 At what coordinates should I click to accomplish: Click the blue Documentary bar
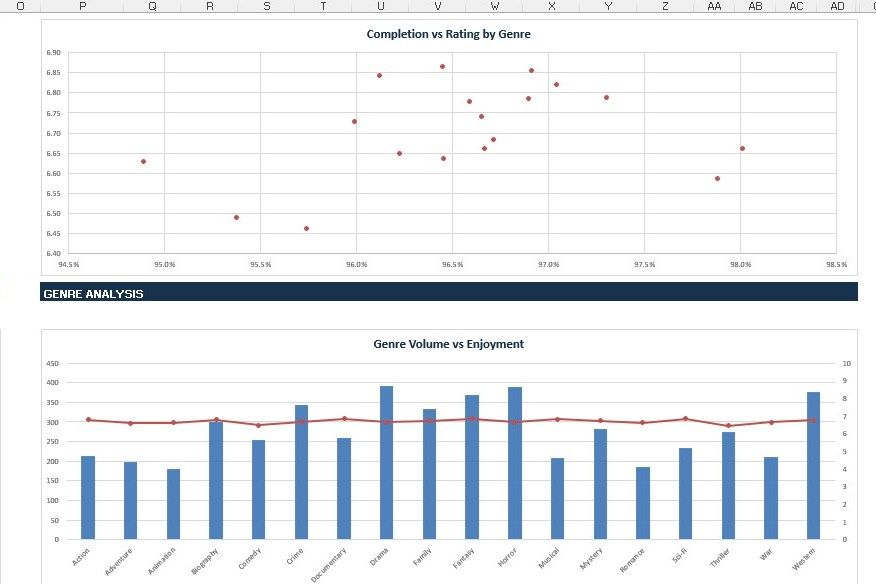(344, 489)
